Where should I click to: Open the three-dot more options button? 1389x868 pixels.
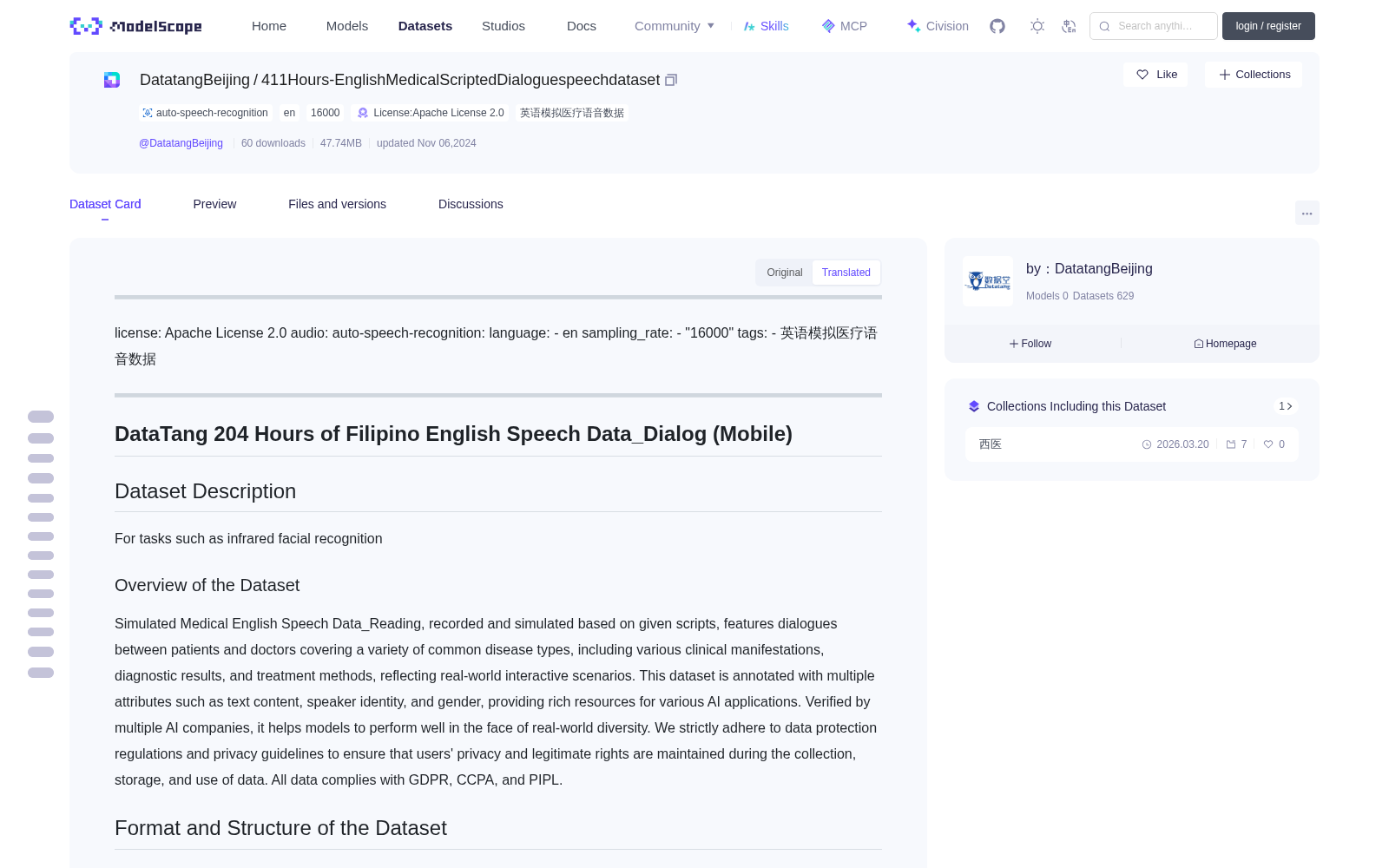(1307, 213)
